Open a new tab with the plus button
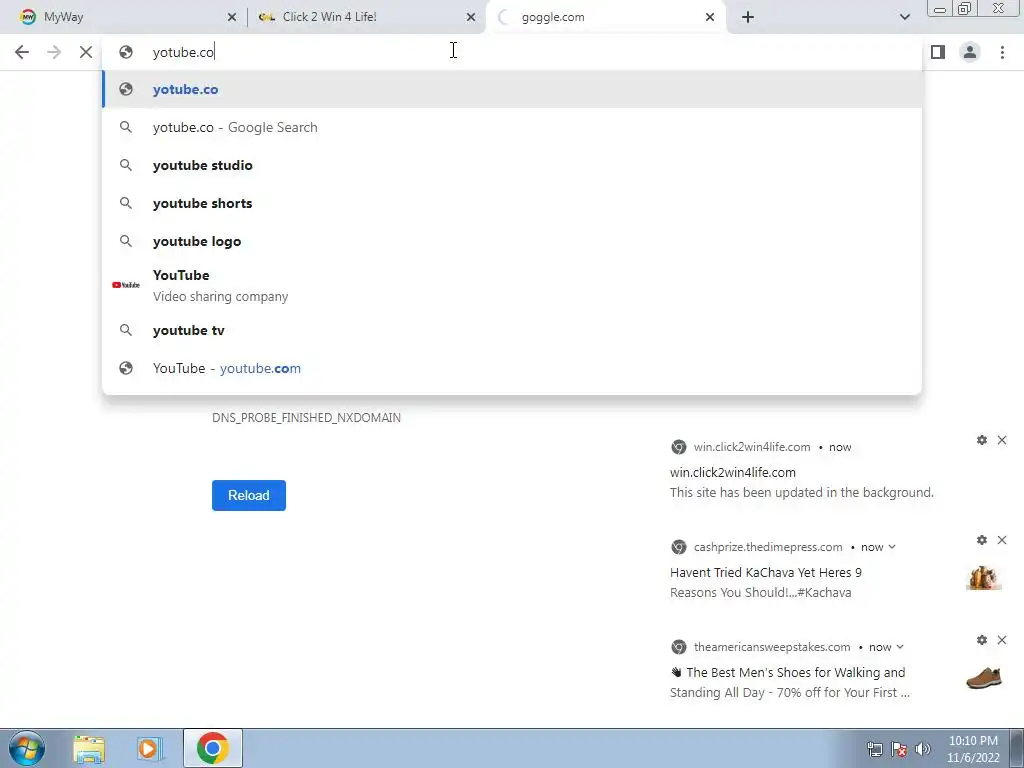This screenshot has width=1024, height=768. point(748,17)
